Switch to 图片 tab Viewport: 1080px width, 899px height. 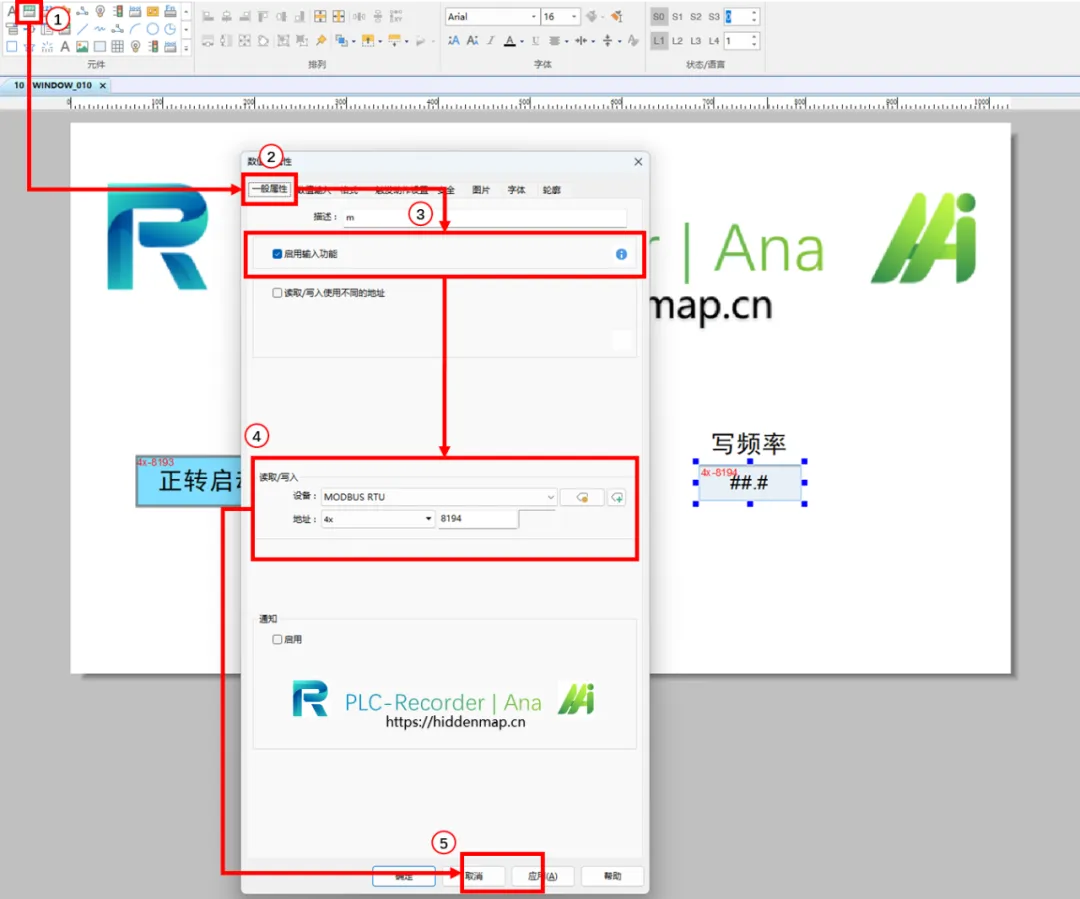coord(481,190)
